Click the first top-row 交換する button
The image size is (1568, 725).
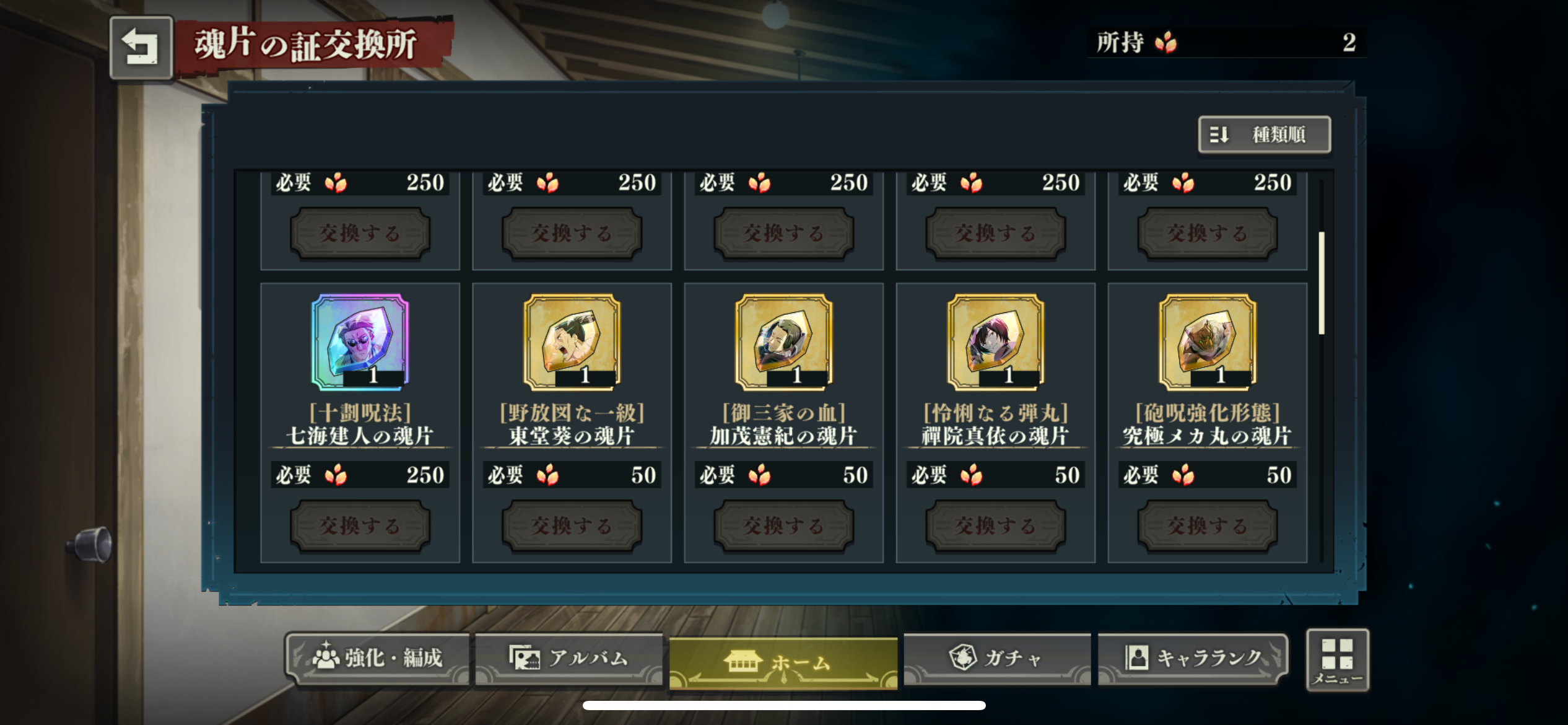[360, 233]
